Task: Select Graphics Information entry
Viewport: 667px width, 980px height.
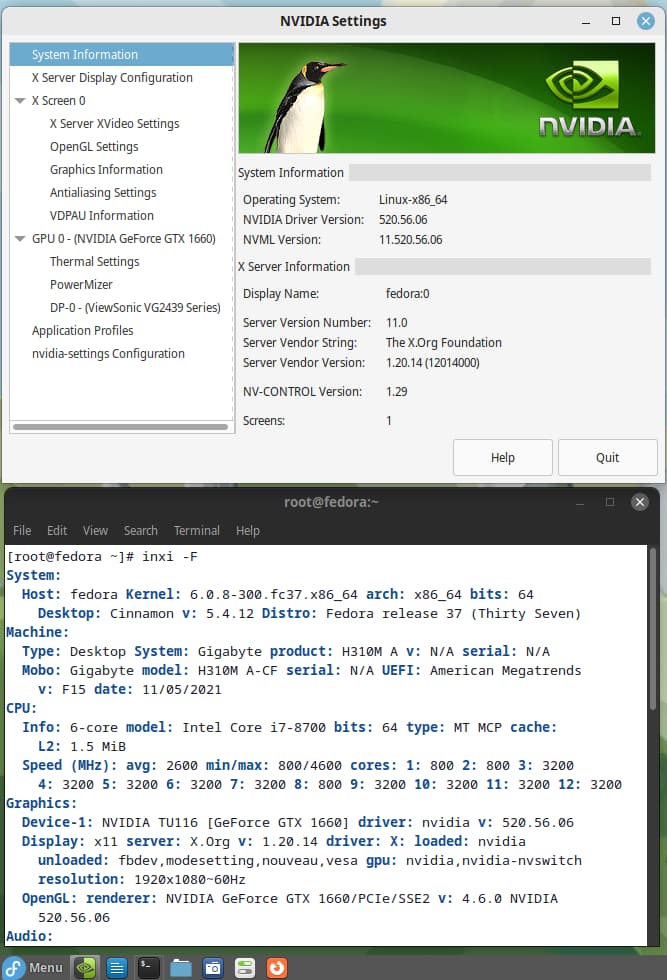Action: [106, 170]
